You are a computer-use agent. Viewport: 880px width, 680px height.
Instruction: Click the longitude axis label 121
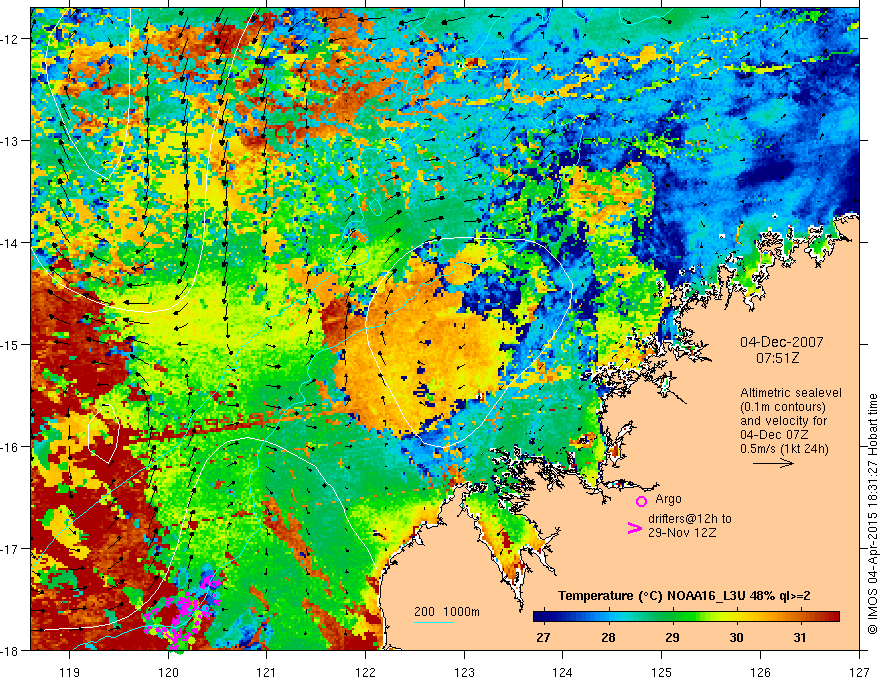pyautogui.click(x=267, y=672)
